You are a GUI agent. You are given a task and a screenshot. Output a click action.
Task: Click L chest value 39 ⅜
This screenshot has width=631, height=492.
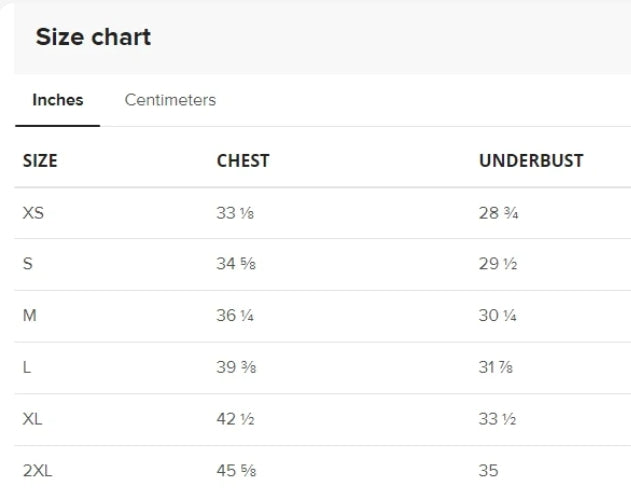[x=236, y=367]
